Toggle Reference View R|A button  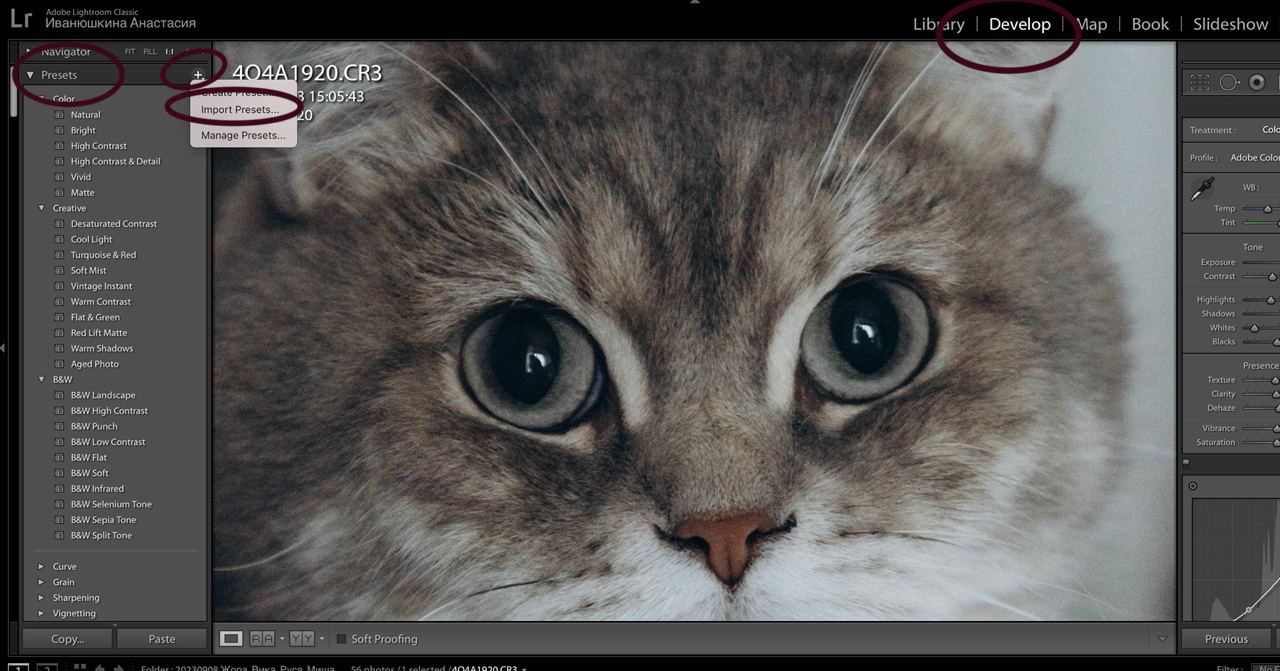(x=262, y=639)
